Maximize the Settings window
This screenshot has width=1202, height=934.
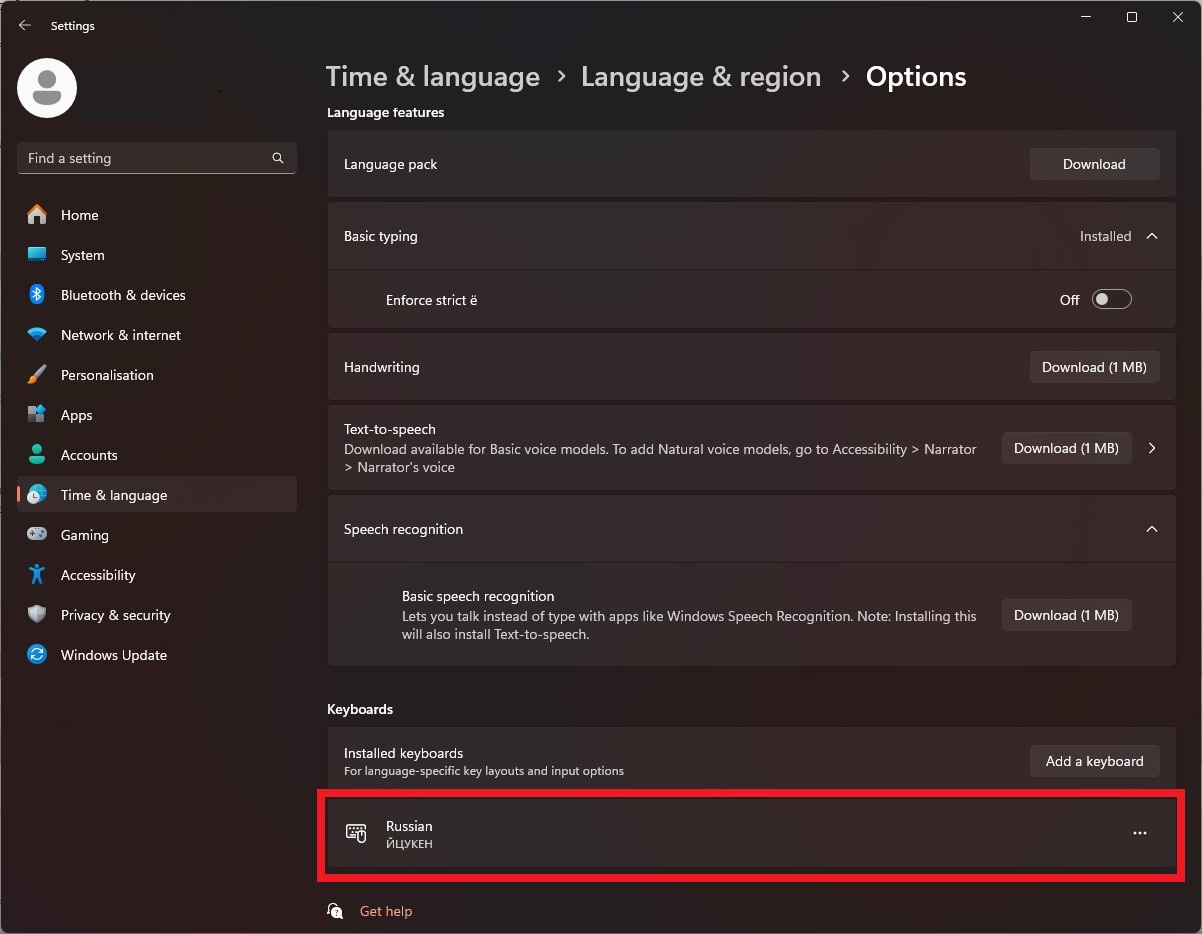(1131, 17)
